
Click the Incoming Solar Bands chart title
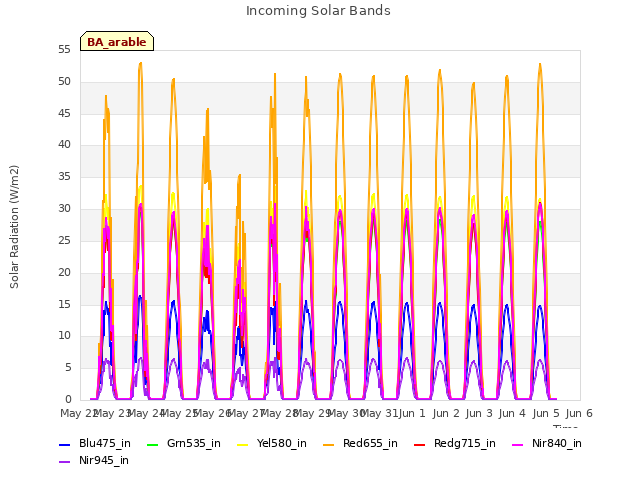click(318, 11)
